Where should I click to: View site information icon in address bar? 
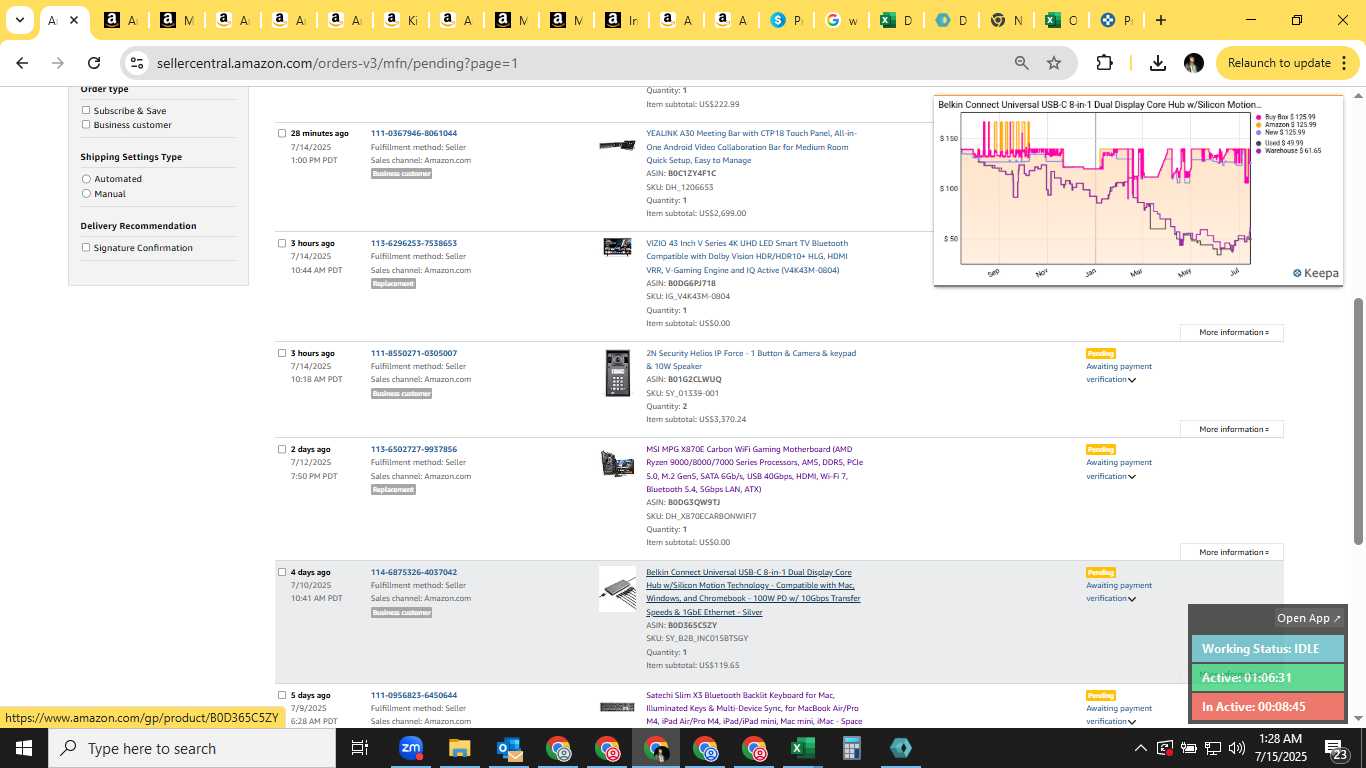(137, 63)
